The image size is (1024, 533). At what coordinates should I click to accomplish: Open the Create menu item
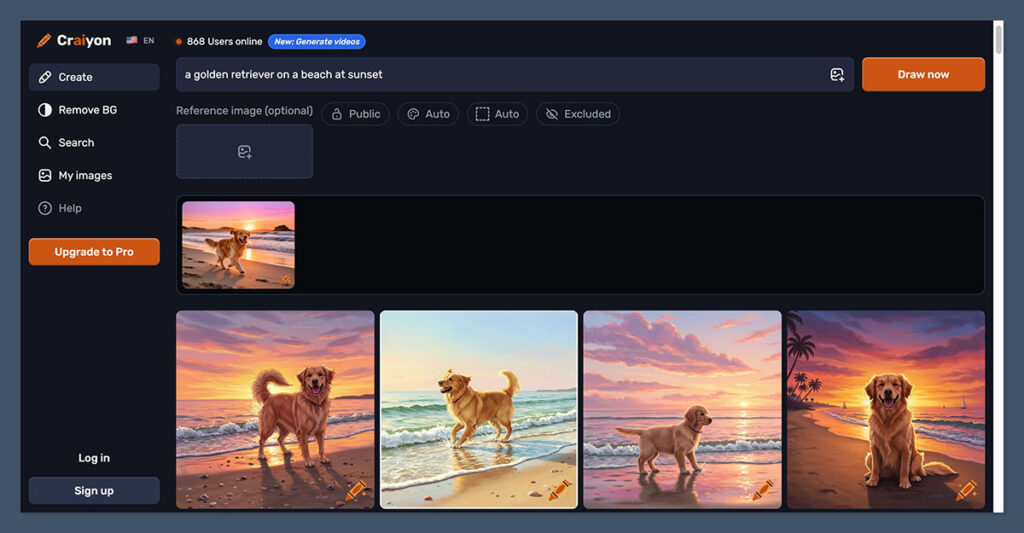point(94,77)
